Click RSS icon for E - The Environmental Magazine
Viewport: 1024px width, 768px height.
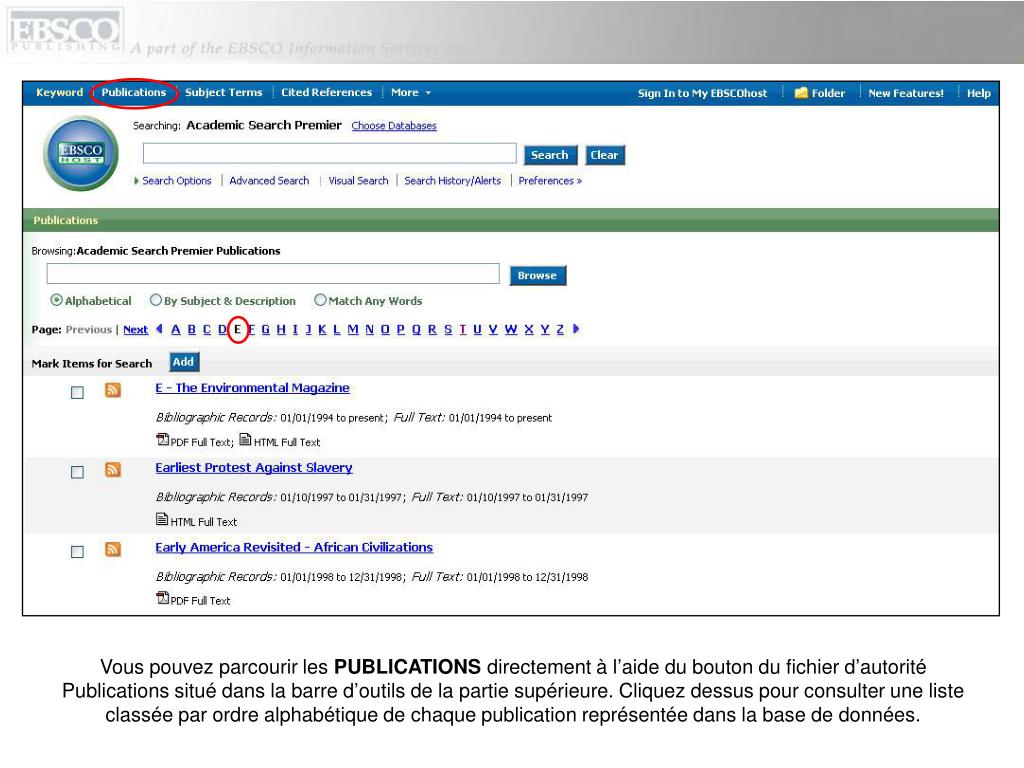click(113, 390)
